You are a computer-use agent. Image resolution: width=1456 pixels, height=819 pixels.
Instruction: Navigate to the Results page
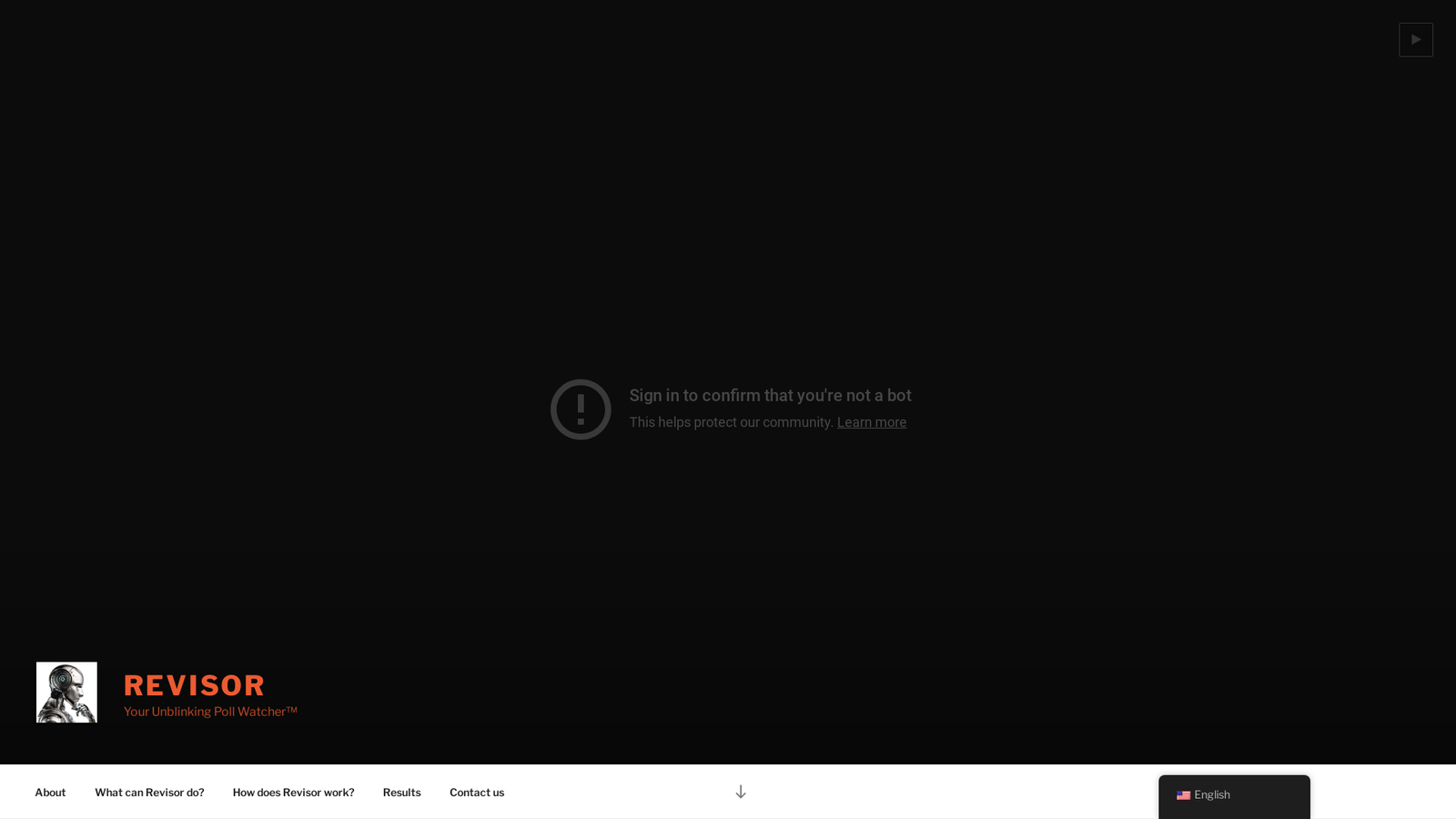(x=401, y=793)
